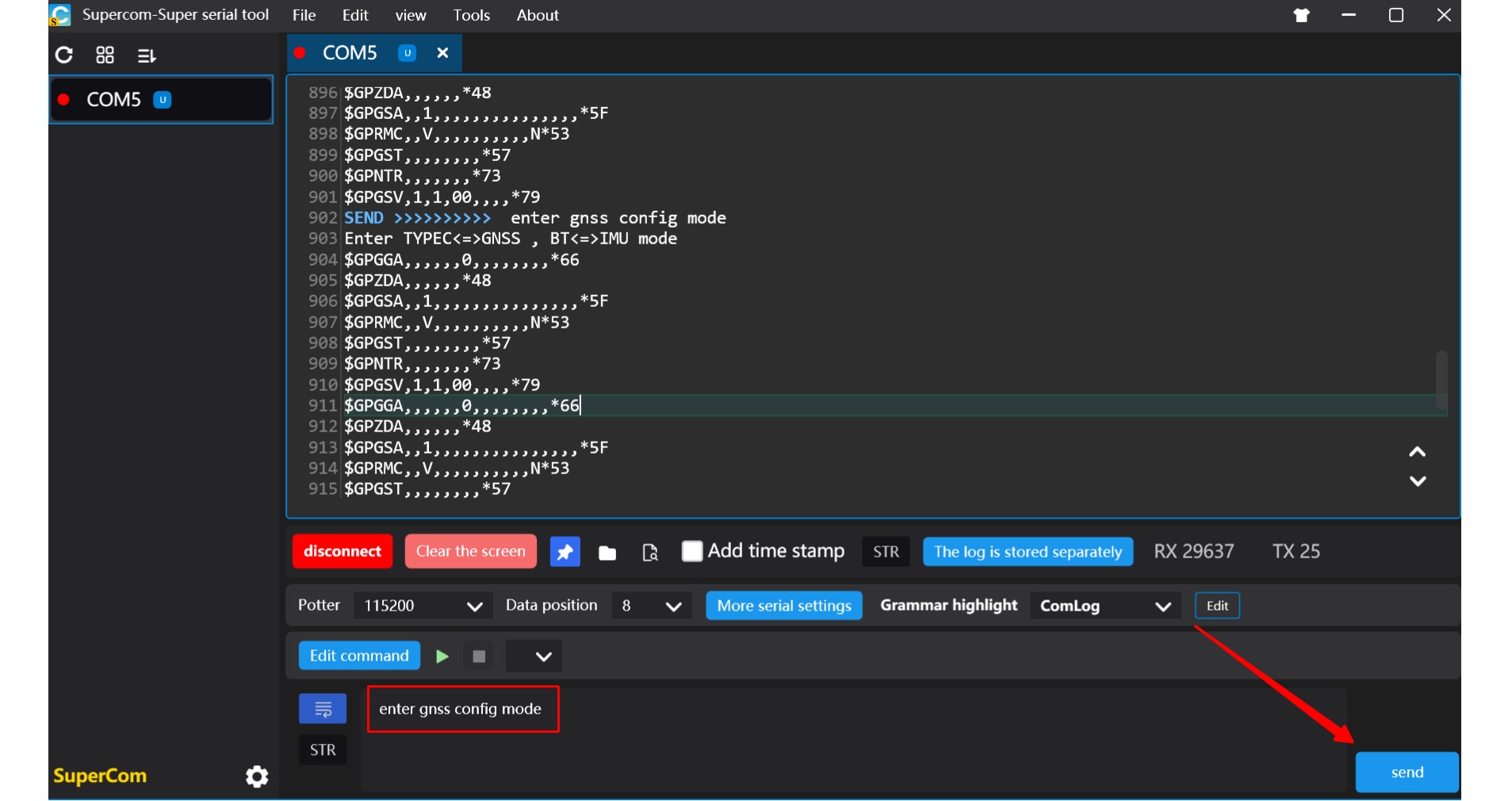This screenshot has width=1512, height=801.
Task: Open settings gear next to SuperCom
Action: pyautogui.click(x=257, y=776)
